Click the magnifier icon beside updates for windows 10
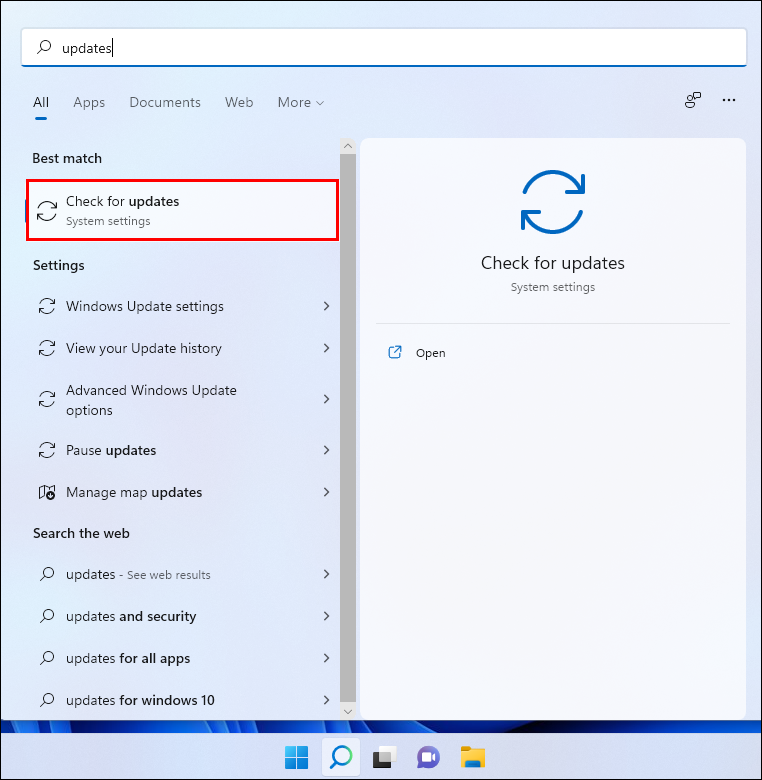The height and width of the screenshot is (780, 762). coord(47,700)
